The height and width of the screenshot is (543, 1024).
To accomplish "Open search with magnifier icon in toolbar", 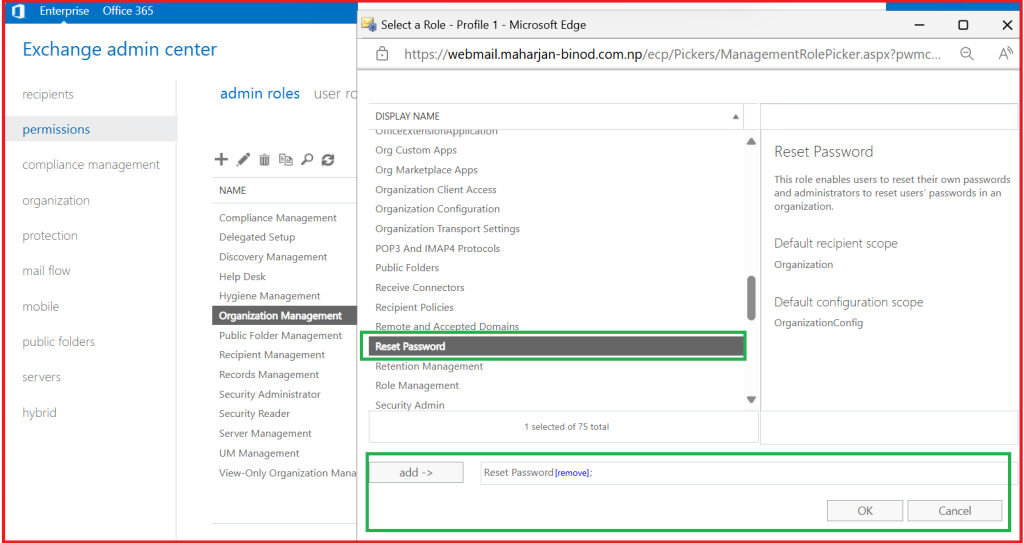I will coord(307,159).
